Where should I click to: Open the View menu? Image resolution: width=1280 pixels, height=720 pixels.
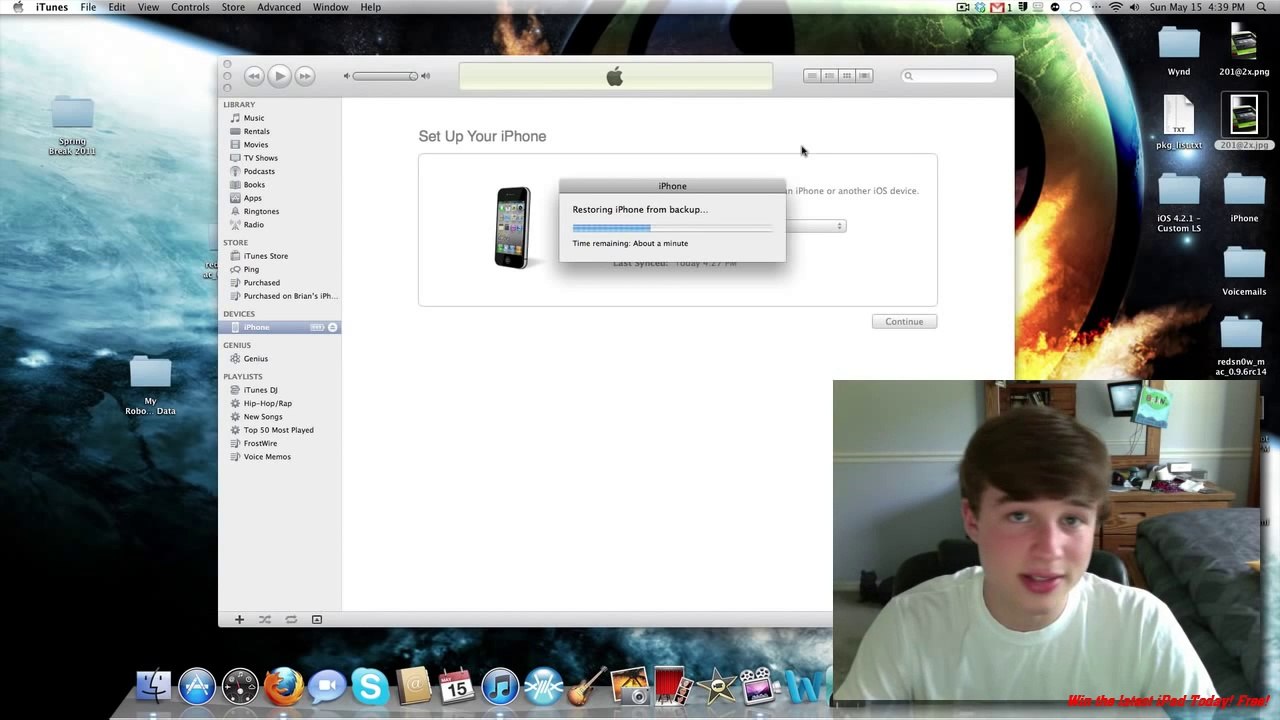pyautogui.click(x=148, y=7)
